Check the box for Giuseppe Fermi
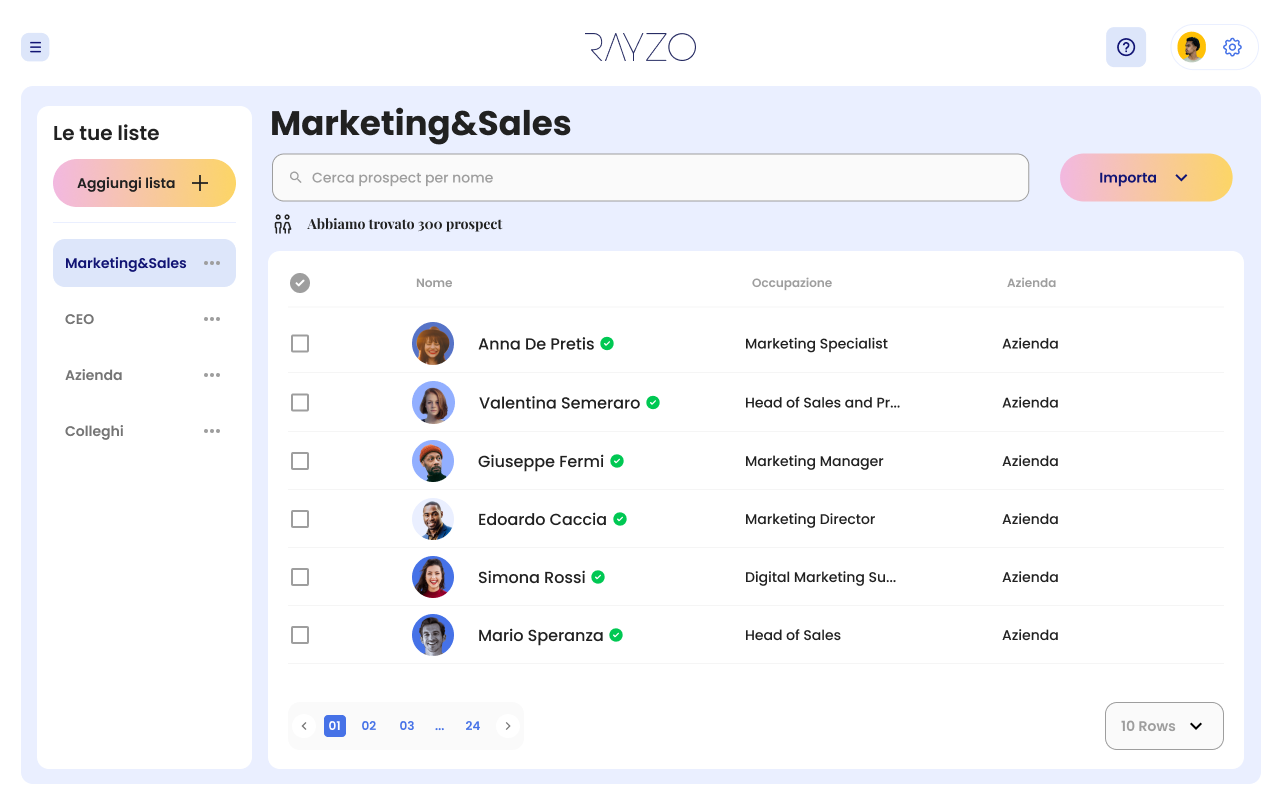Image resolution: width=1280 pixels, height=800 pixels. click(300, 461)
